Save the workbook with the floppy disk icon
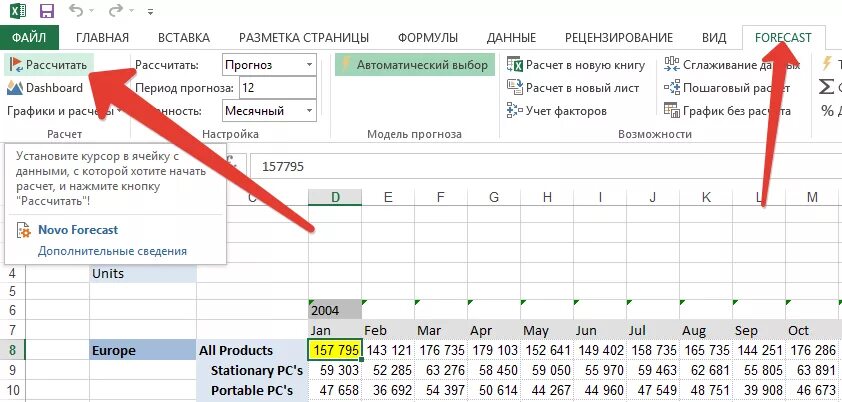Image resolution: width=842 pixels, height=402 pixels. click(47, 11)
